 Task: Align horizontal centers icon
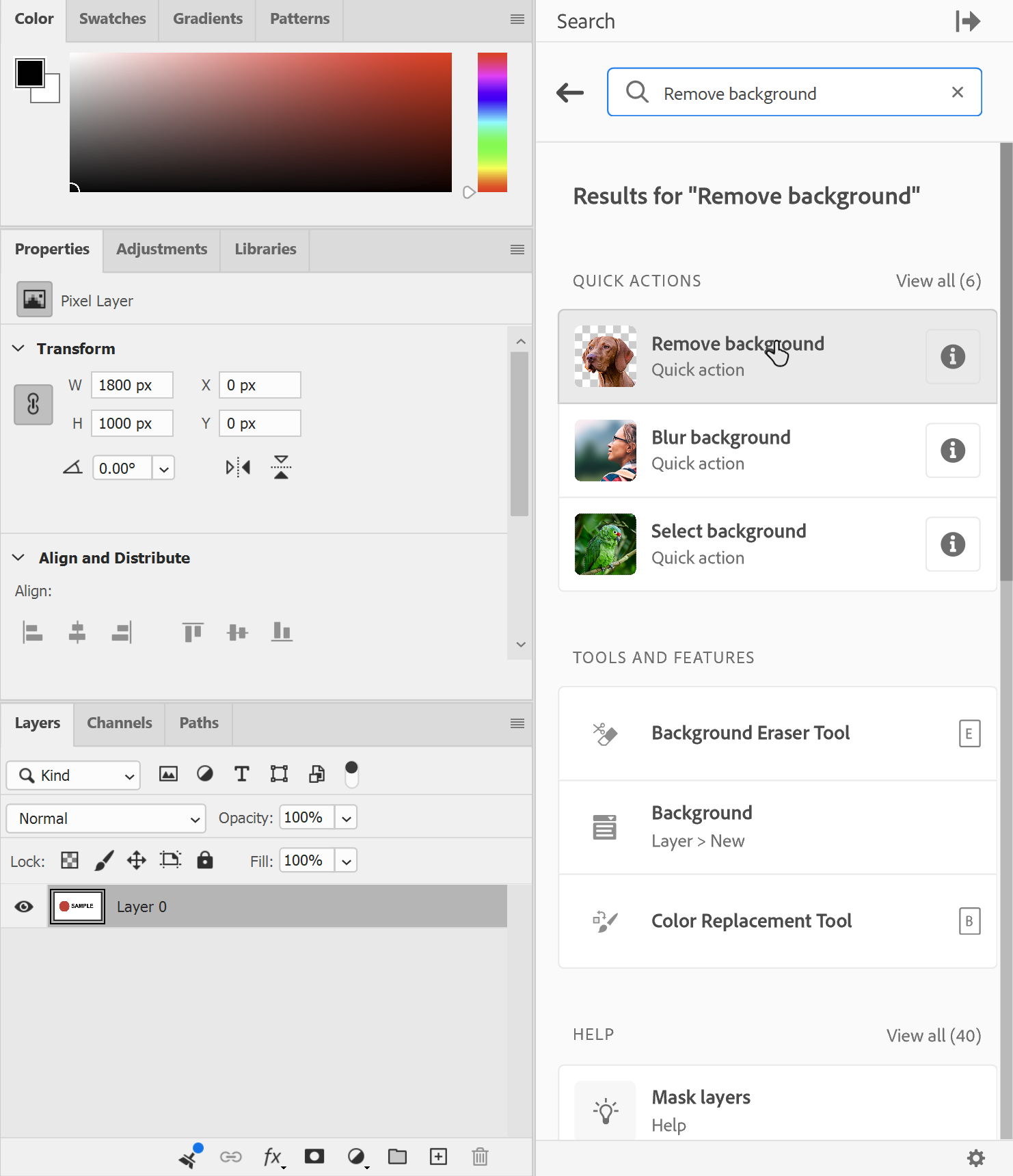coord(77,632)
